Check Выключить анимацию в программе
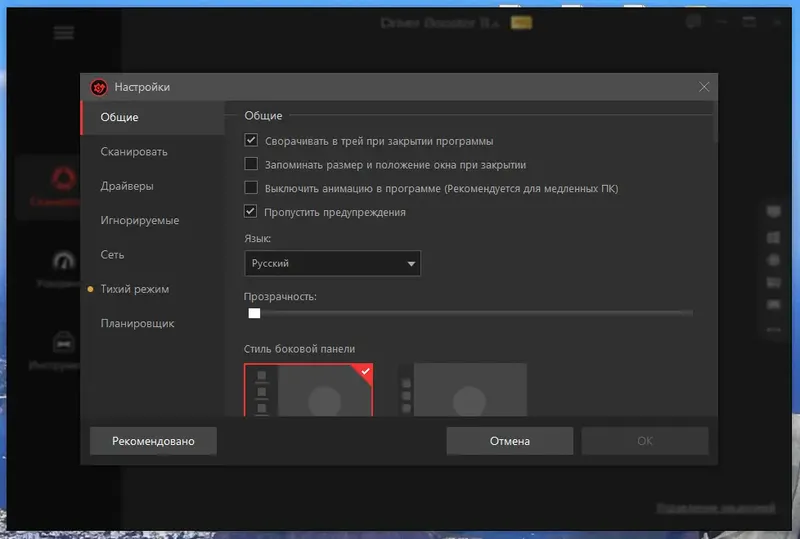 tap(251, 187)
